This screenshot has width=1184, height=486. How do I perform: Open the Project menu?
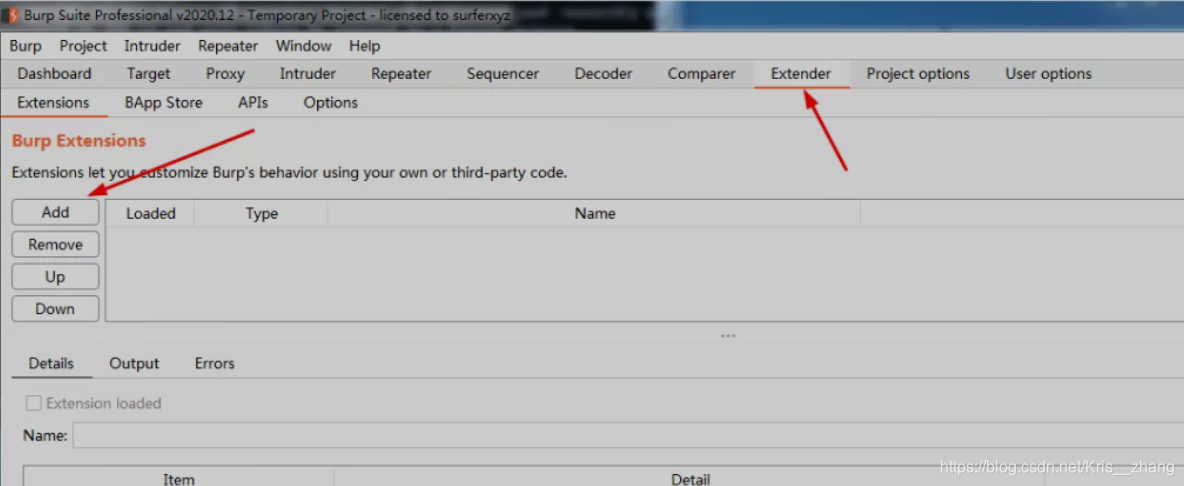pyautogui.click(x=83, y=46)
